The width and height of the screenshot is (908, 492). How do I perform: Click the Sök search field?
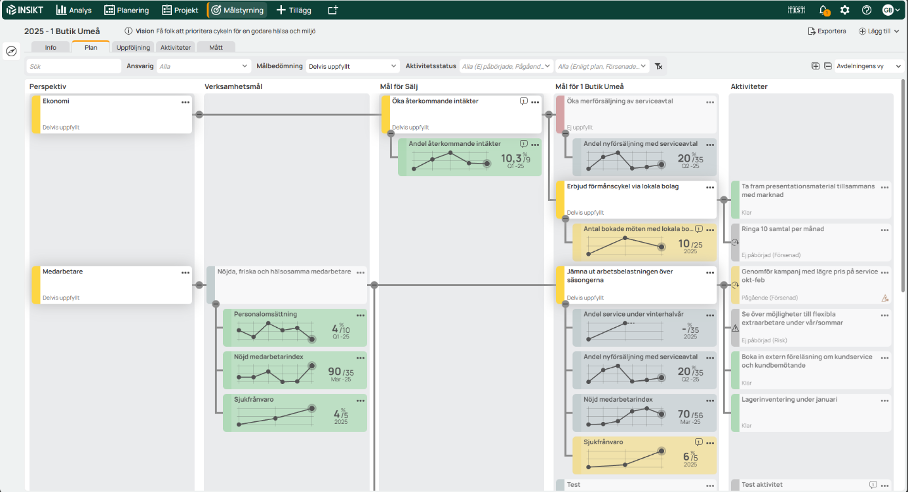pyautogui.click(x=73, y=66)
